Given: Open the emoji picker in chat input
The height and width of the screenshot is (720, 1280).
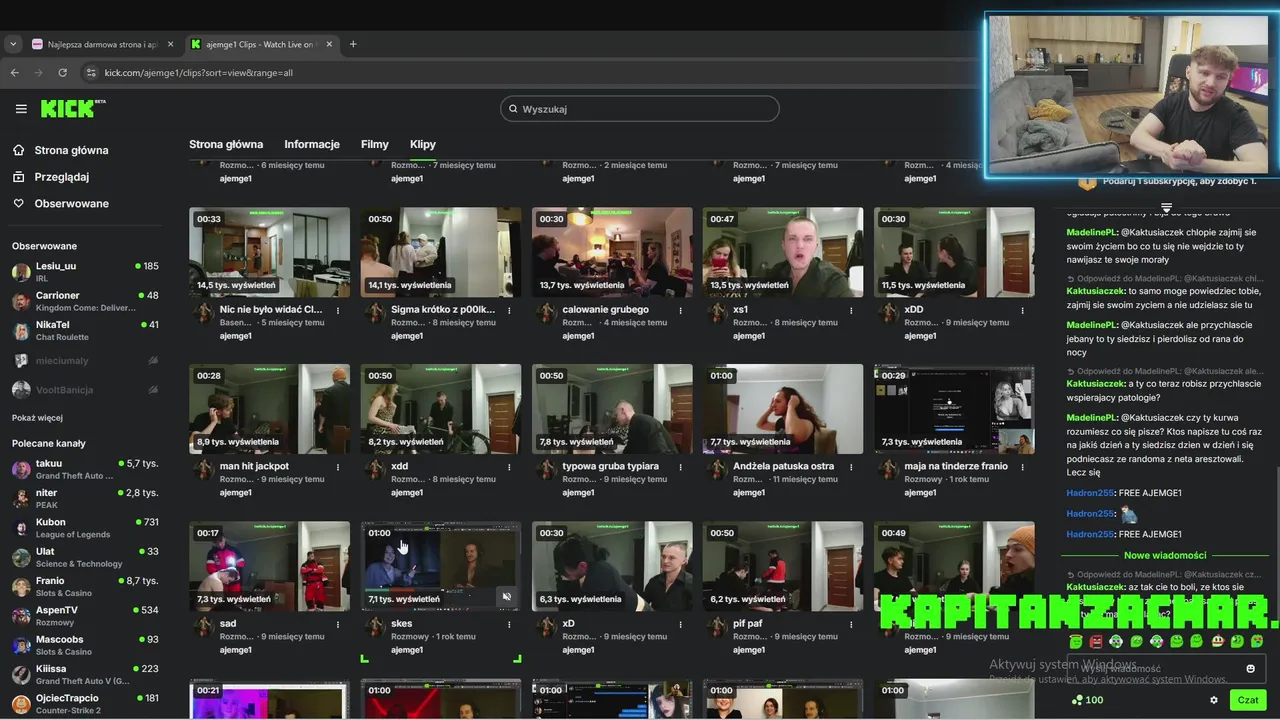Looking at the screenshot, I should coord(1251,669).
